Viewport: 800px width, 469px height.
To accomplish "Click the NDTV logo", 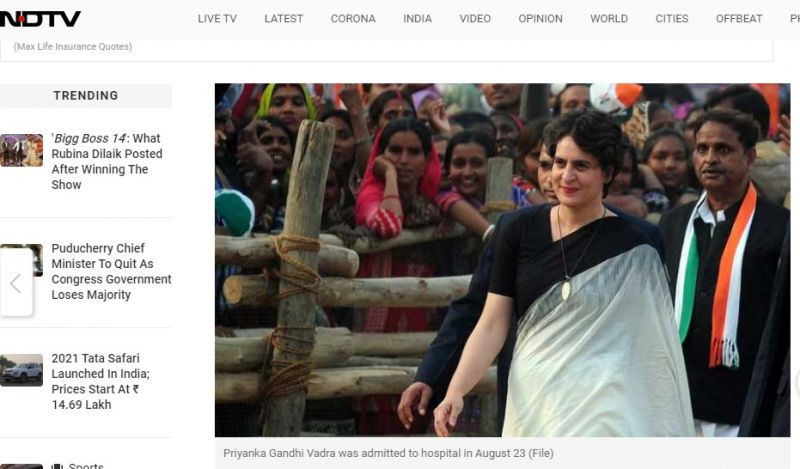I will (40, 19).
